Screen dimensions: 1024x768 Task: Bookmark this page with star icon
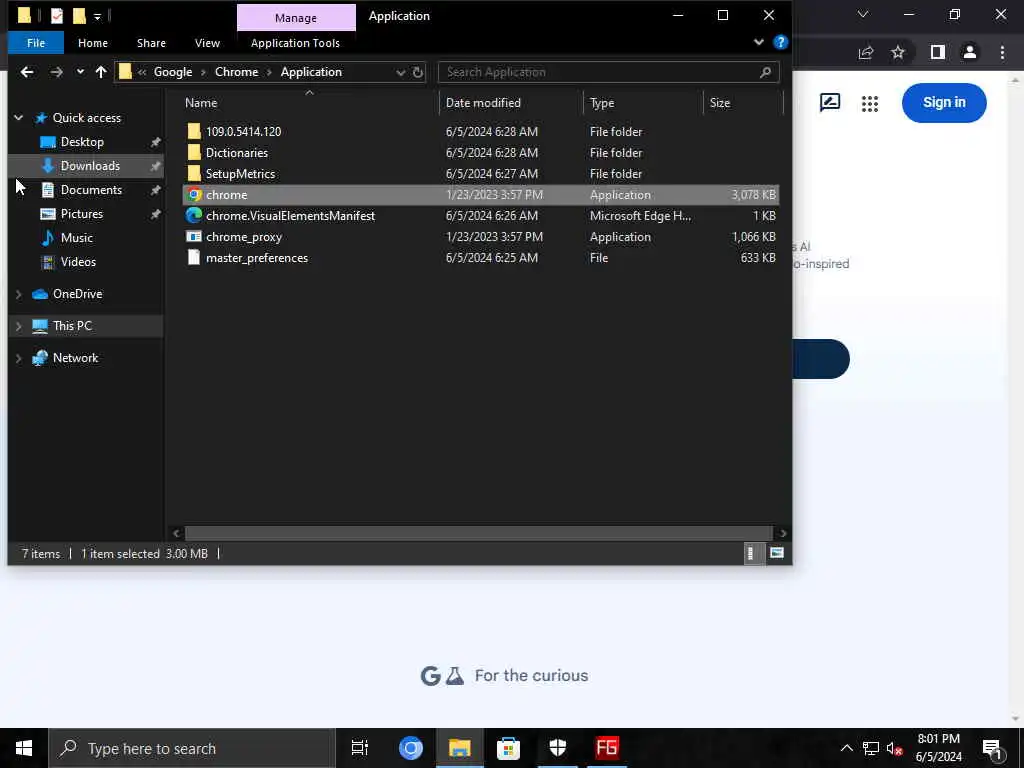(x=898, y=52)
